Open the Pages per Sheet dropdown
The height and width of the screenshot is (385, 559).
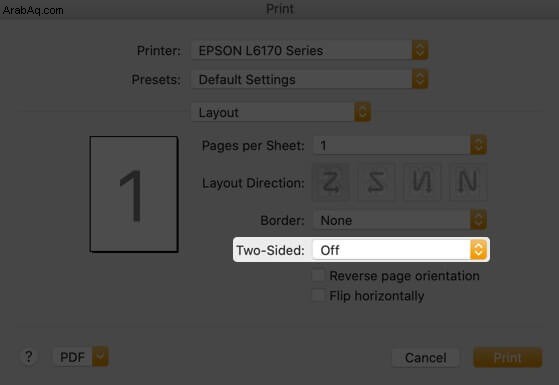(x=400, y=145)
